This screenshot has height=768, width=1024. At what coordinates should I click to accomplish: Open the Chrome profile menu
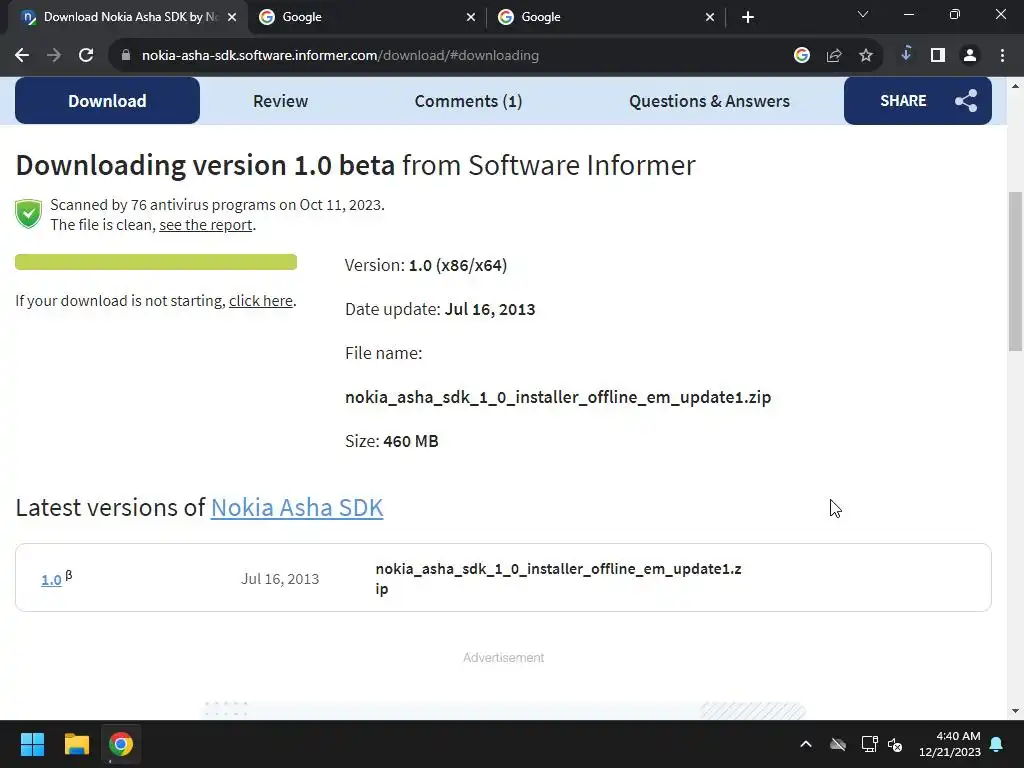[970, 56]
